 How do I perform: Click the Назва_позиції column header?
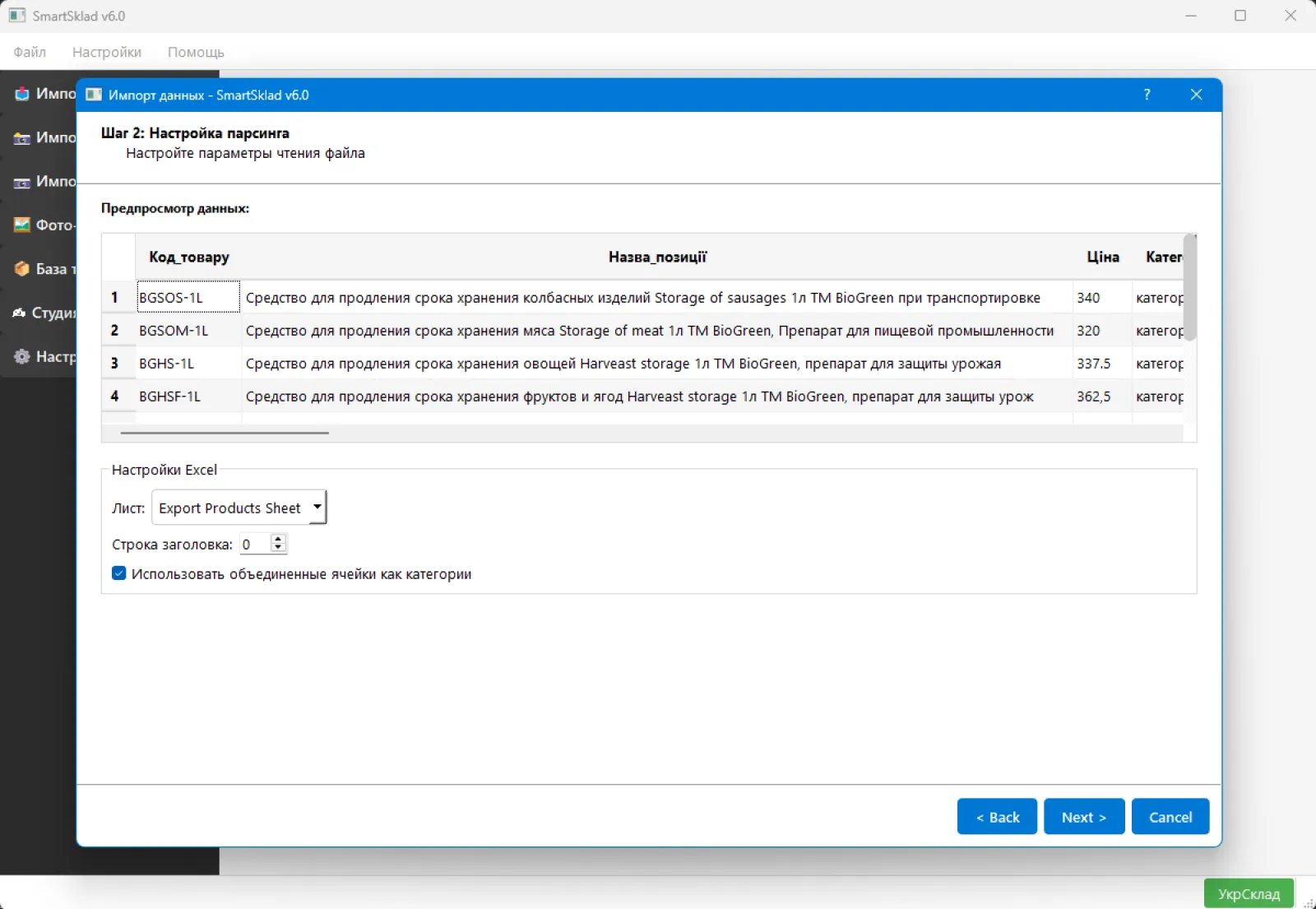click(x=657, y=257)
